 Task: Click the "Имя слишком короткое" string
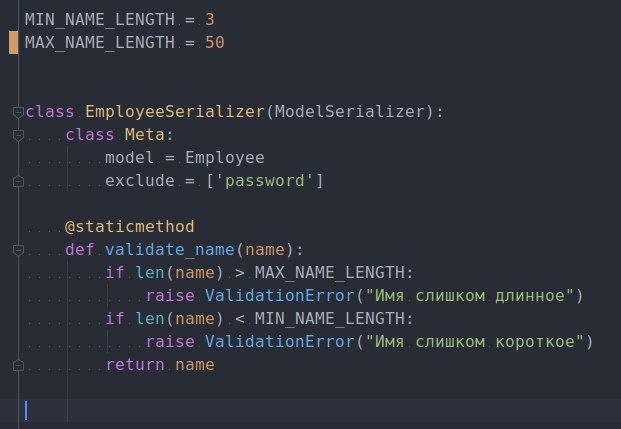coord(474,341)
